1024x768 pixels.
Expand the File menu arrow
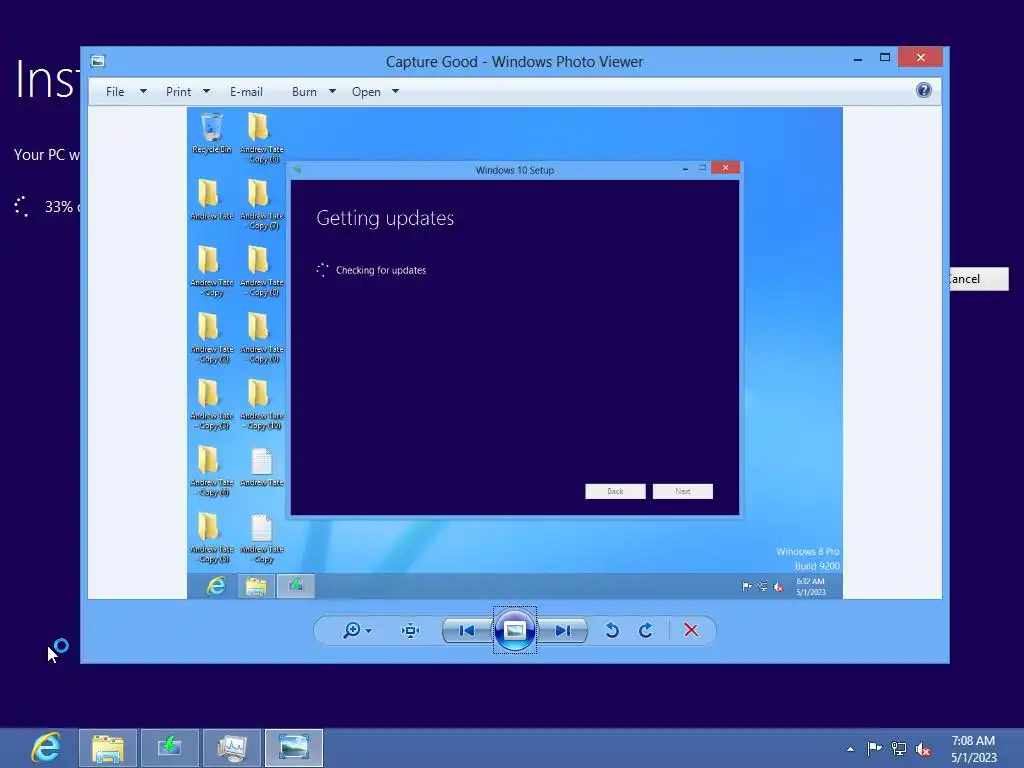click(x=143, y=91)
